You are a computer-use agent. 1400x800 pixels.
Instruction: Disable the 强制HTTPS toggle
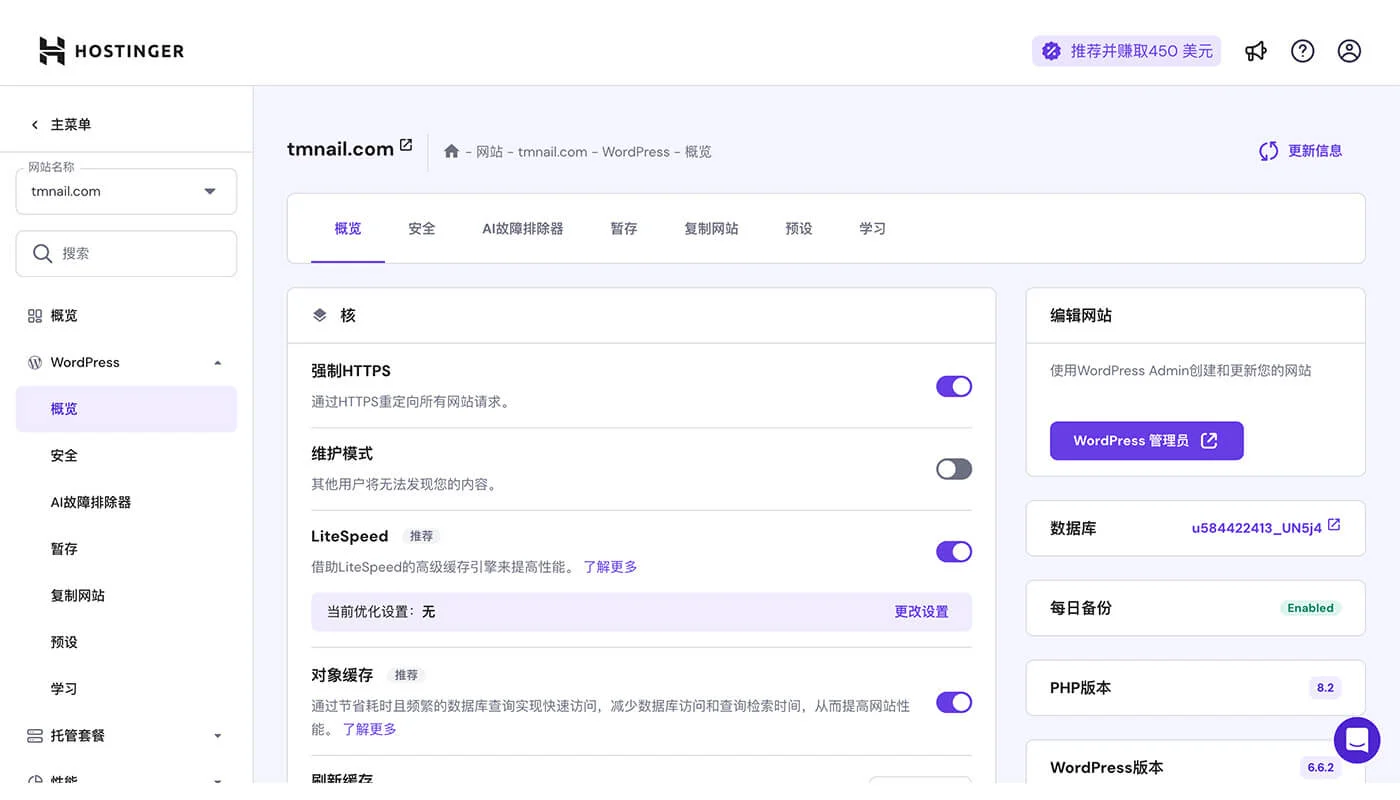[x=953, y=386]
